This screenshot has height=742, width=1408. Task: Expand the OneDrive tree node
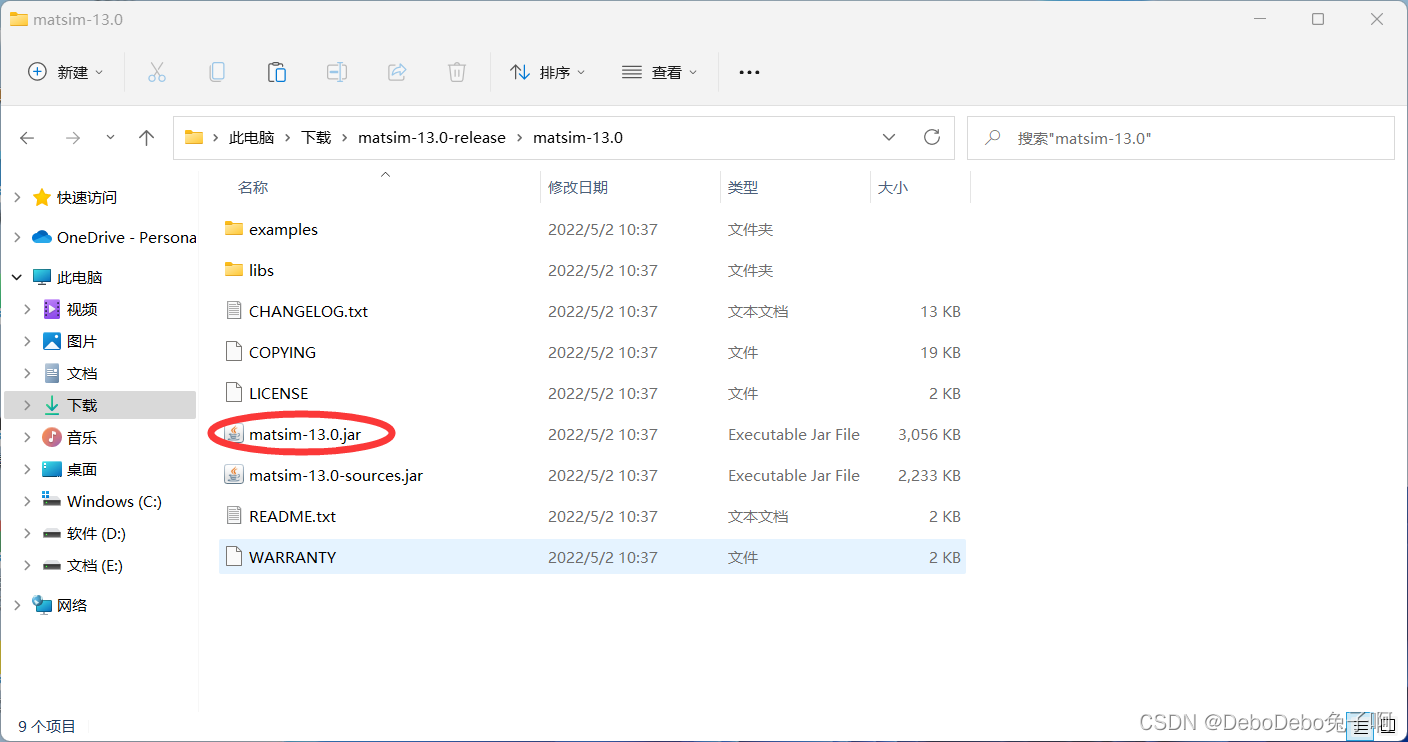point(17,238)
